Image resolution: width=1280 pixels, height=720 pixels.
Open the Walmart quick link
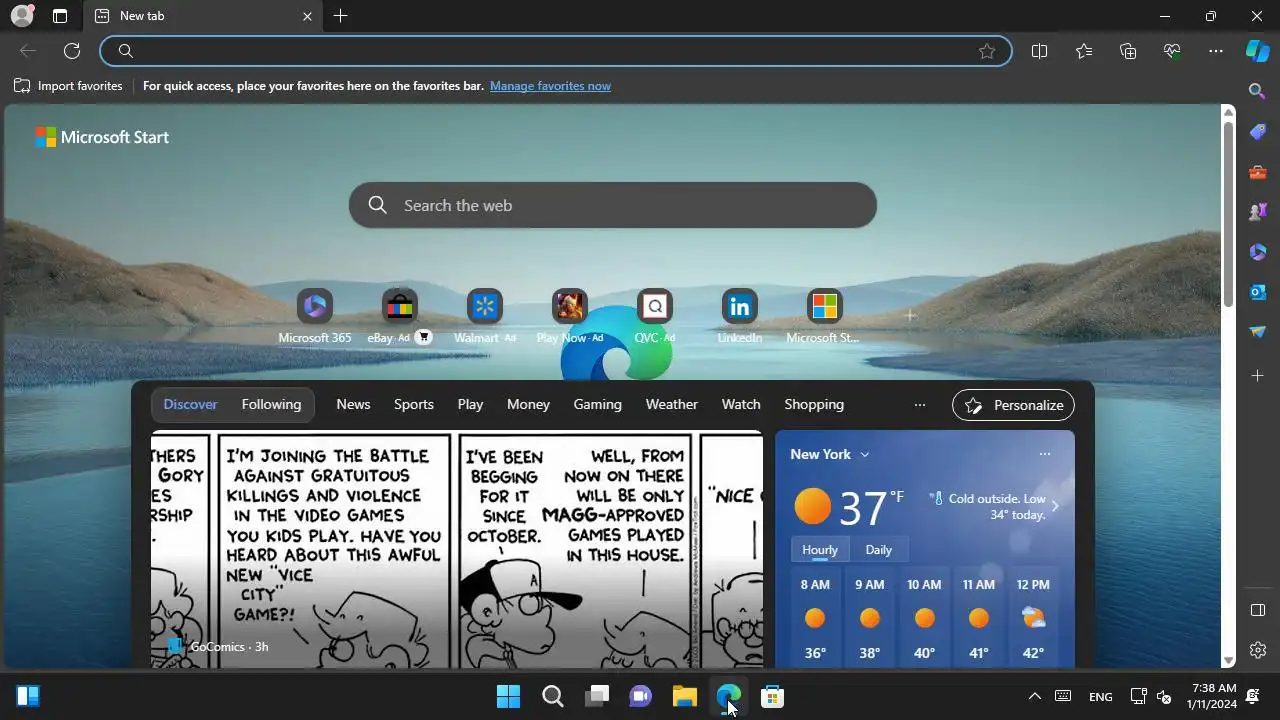[485, 317]
